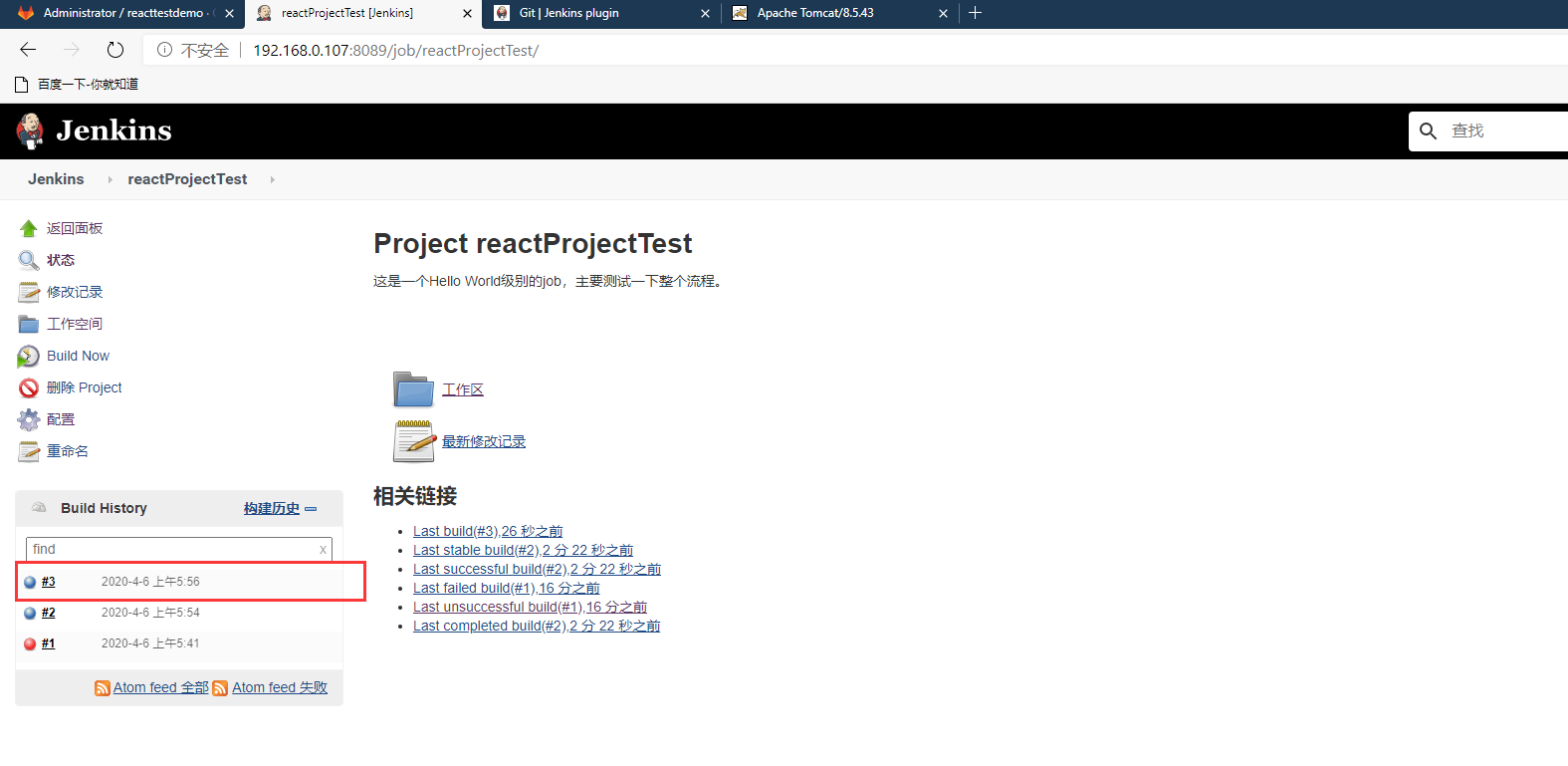Image resolution: width=1568 pixels, height=766 pixels.
Task: Click the red prohibited icon beside 删除 Project
Action: [28, 387]
